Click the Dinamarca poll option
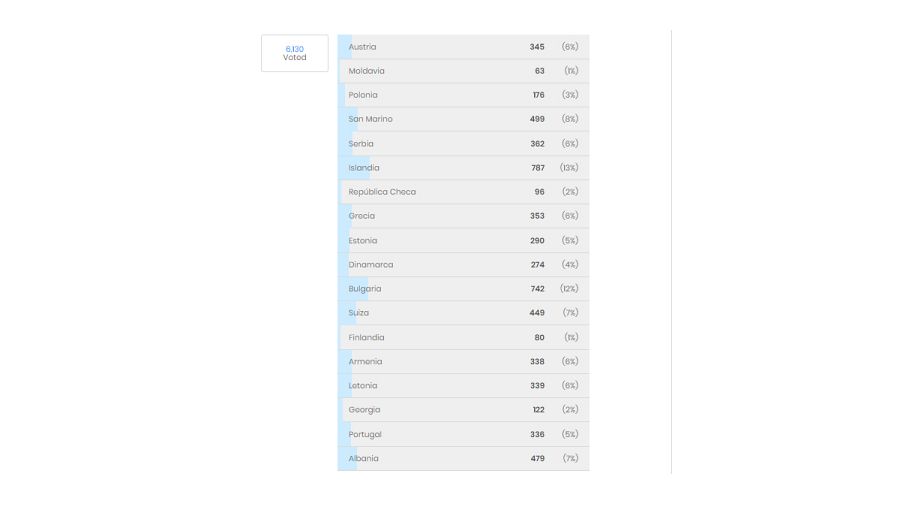Screen dimensions: 900x507 [463, 265]
